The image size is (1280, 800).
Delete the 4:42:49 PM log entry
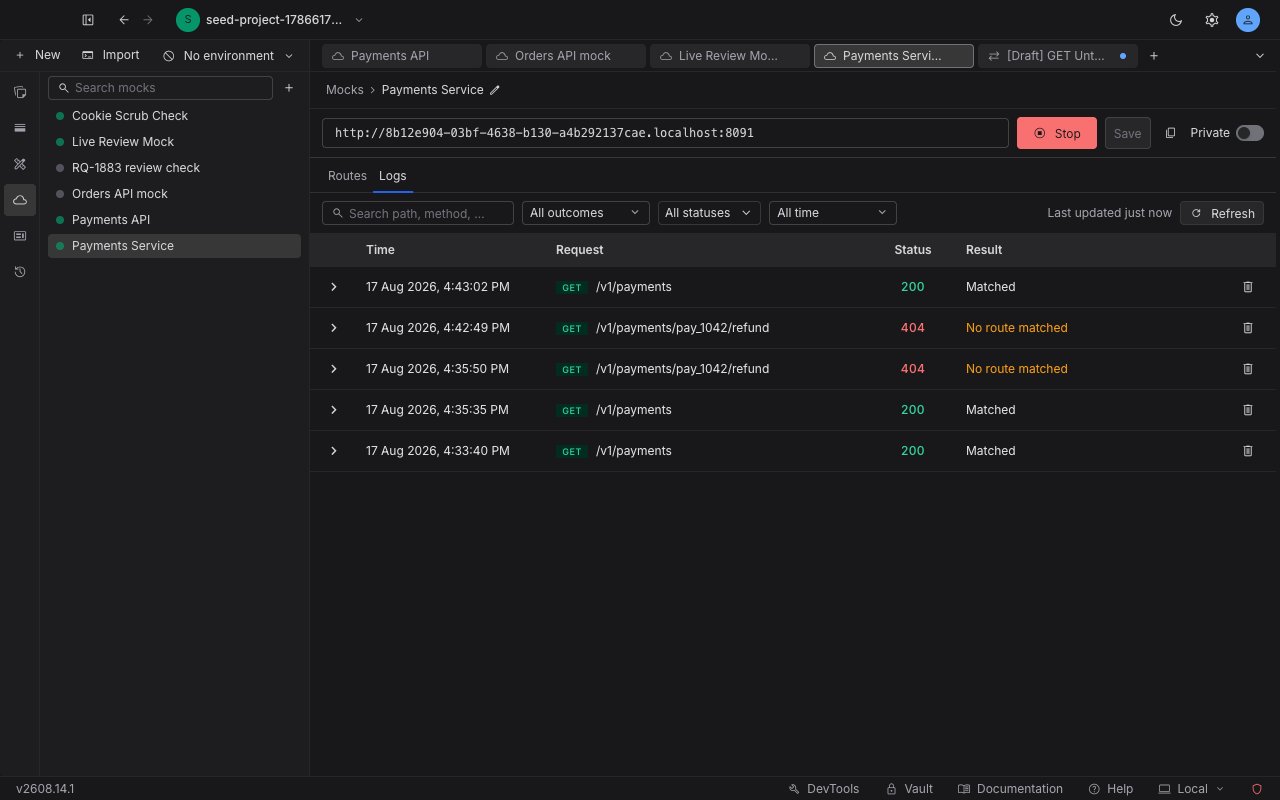(x=1248, y=328)
